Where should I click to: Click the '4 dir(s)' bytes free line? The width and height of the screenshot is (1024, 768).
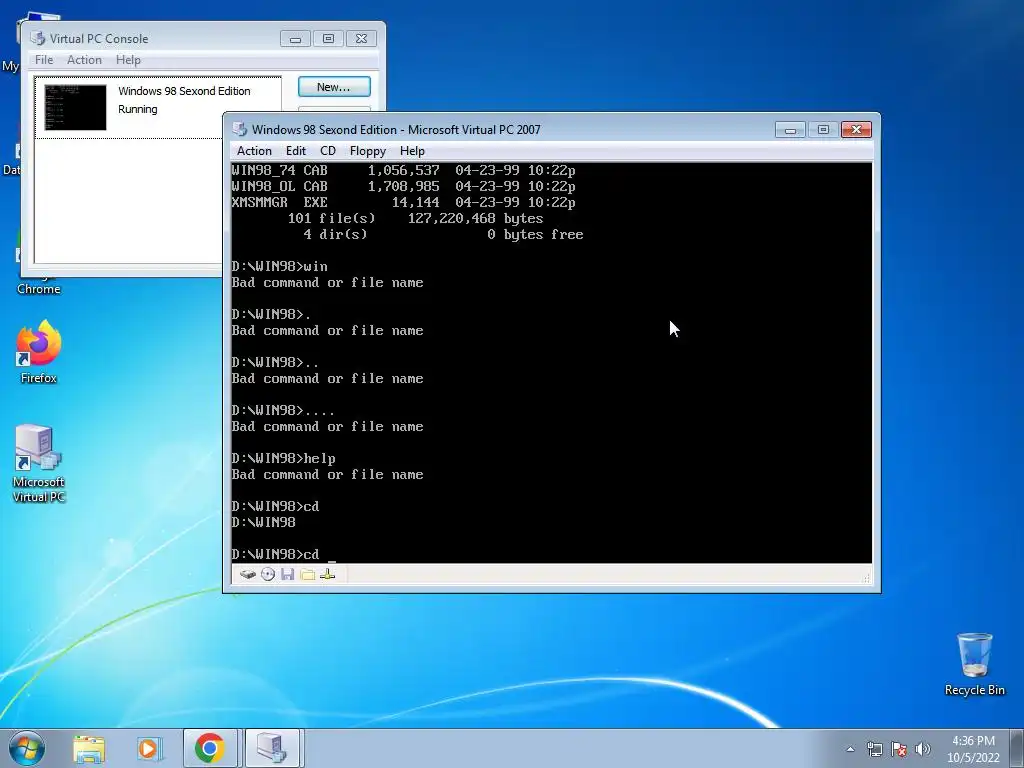click(443, 234)
